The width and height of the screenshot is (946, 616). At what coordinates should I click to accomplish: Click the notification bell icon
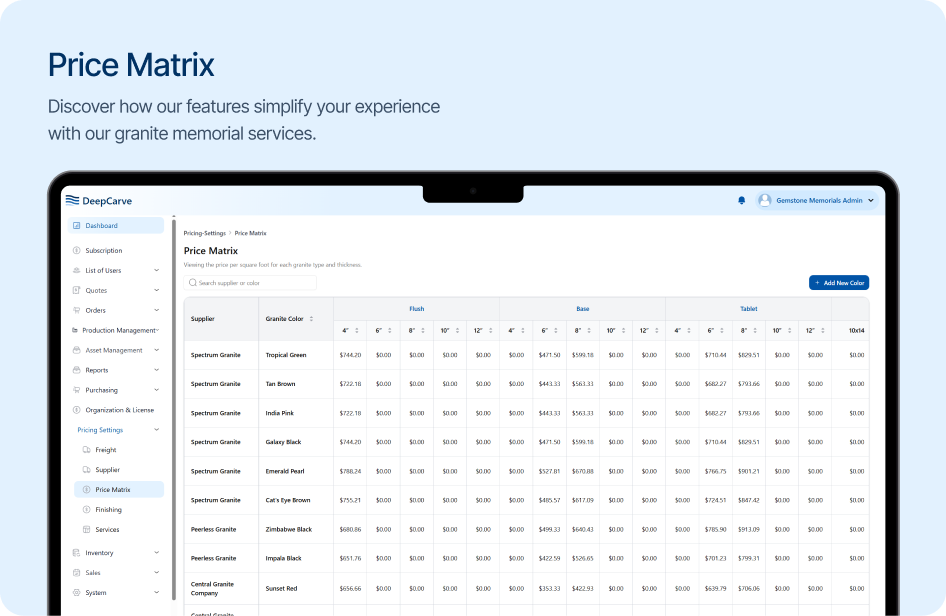[x=741, y=200]
